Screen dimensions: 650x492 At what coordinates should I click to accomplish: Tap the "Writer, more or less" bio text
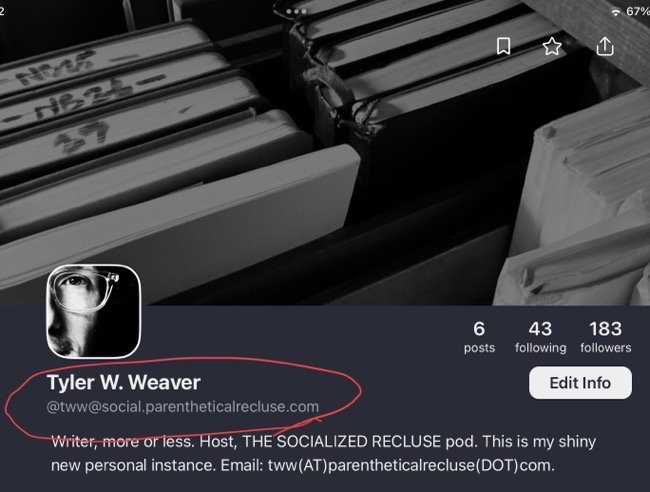click(x=122, y=441)
